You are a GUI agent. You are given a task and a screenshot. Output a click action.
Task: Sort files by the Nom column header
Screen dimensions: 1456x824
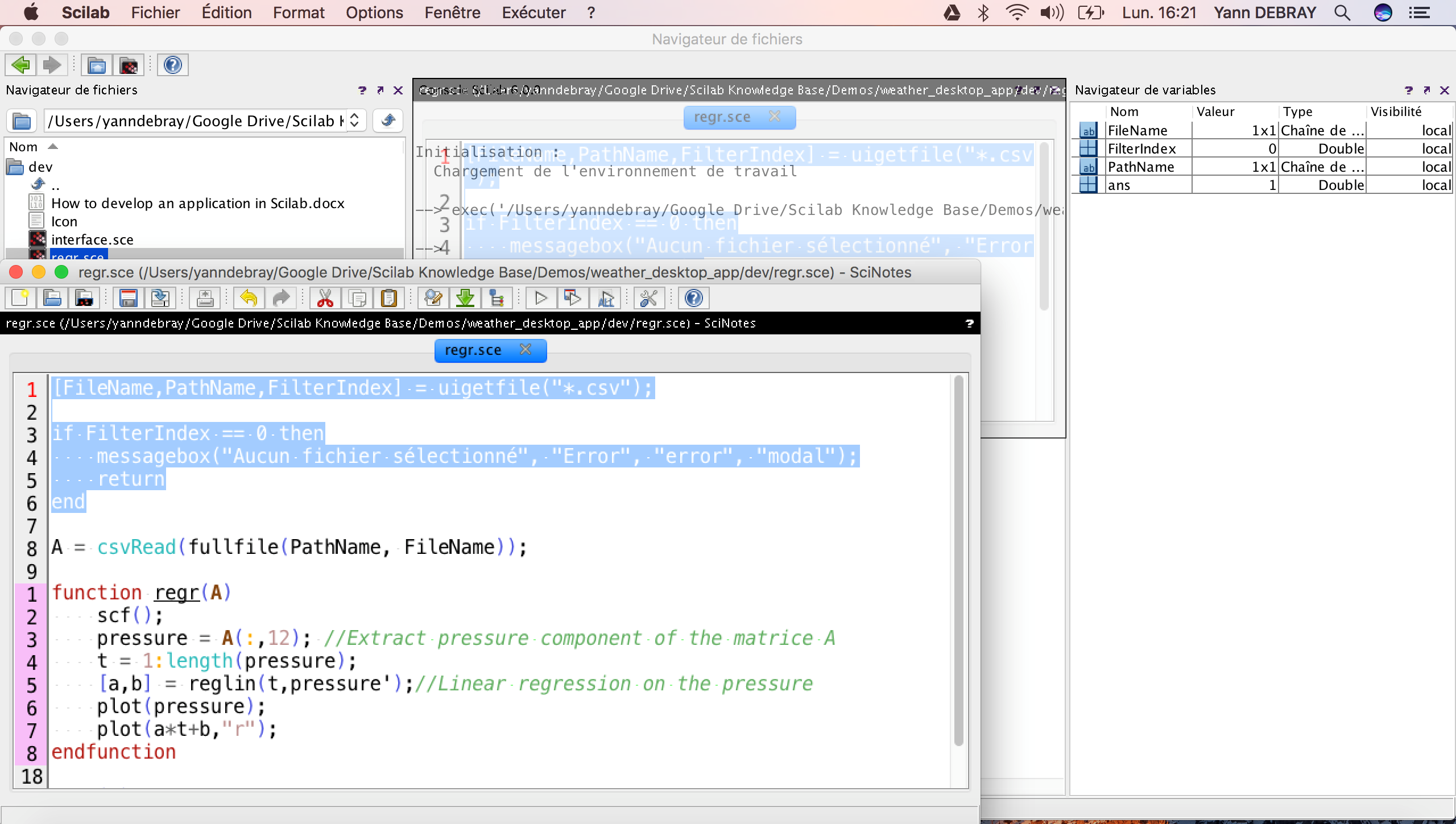pos(23,147)
